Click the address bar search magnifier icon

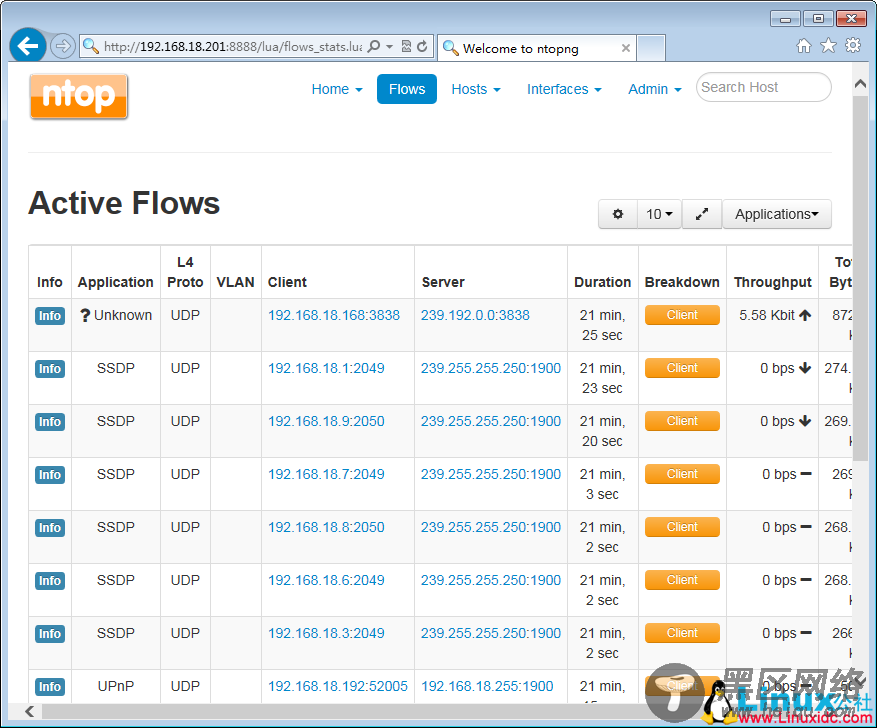click(x=375, y=46)
